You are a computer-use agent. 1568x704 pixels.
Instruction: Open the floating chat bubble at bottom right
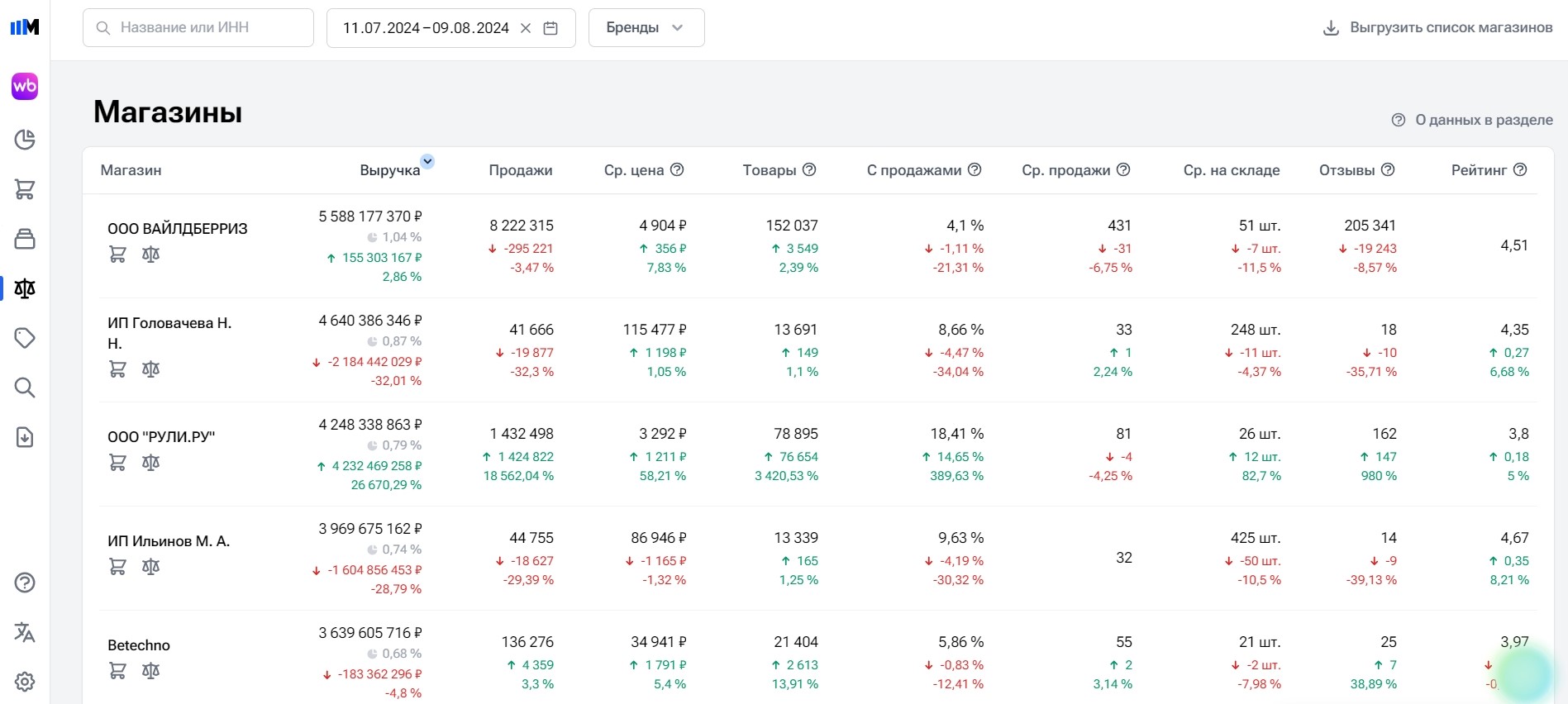1526,676
